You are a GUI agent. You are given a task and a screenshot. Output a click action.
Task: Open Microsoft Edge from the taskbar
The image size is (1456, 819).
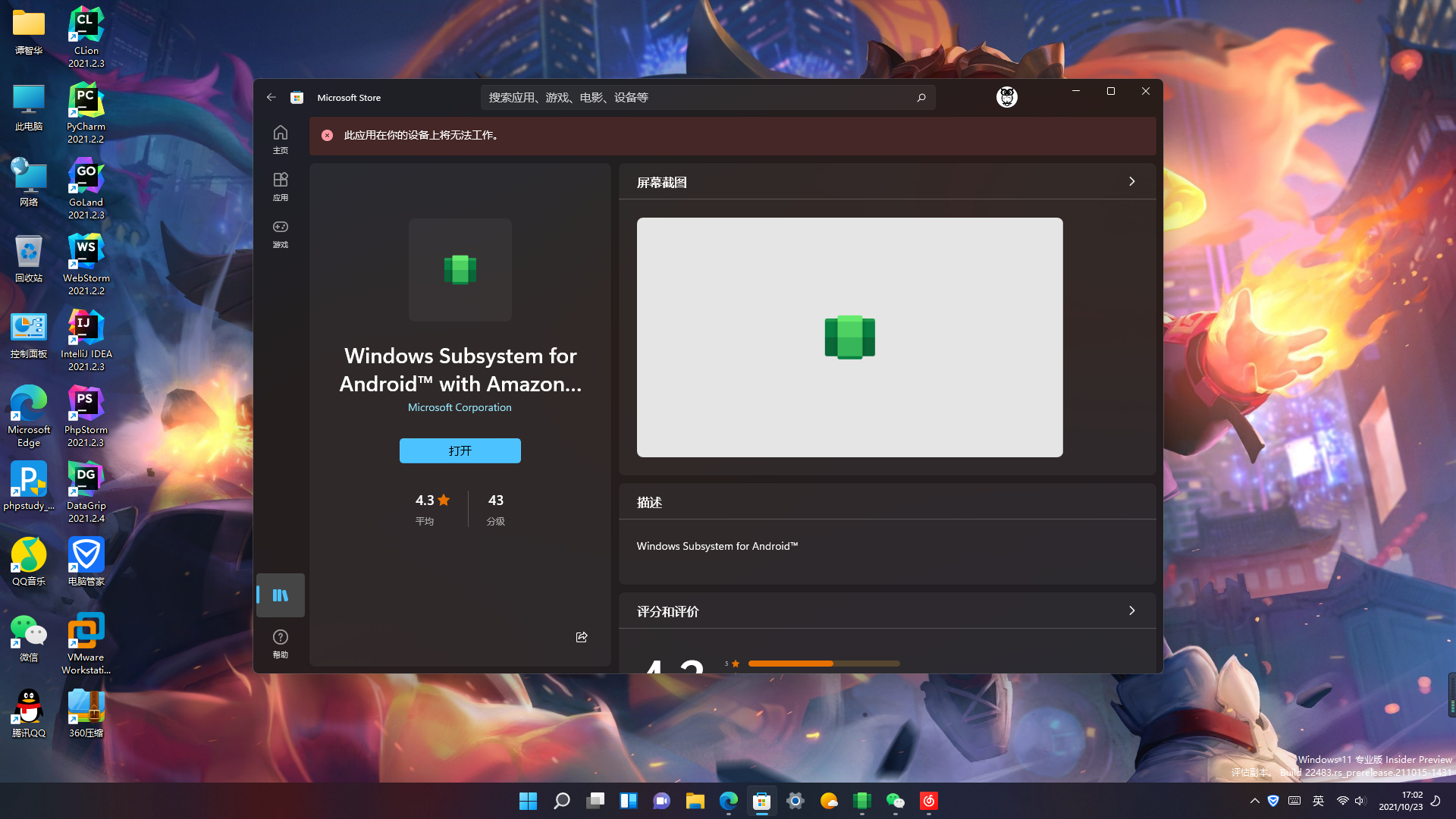click(x=728, y=801)
